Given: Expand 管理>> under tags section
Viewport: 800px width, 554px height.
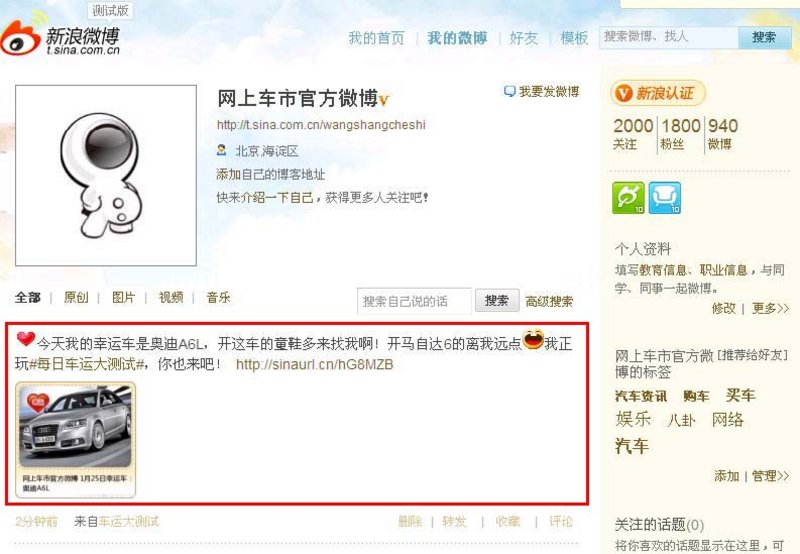Looking at the screenshot, I should point(770,476).
